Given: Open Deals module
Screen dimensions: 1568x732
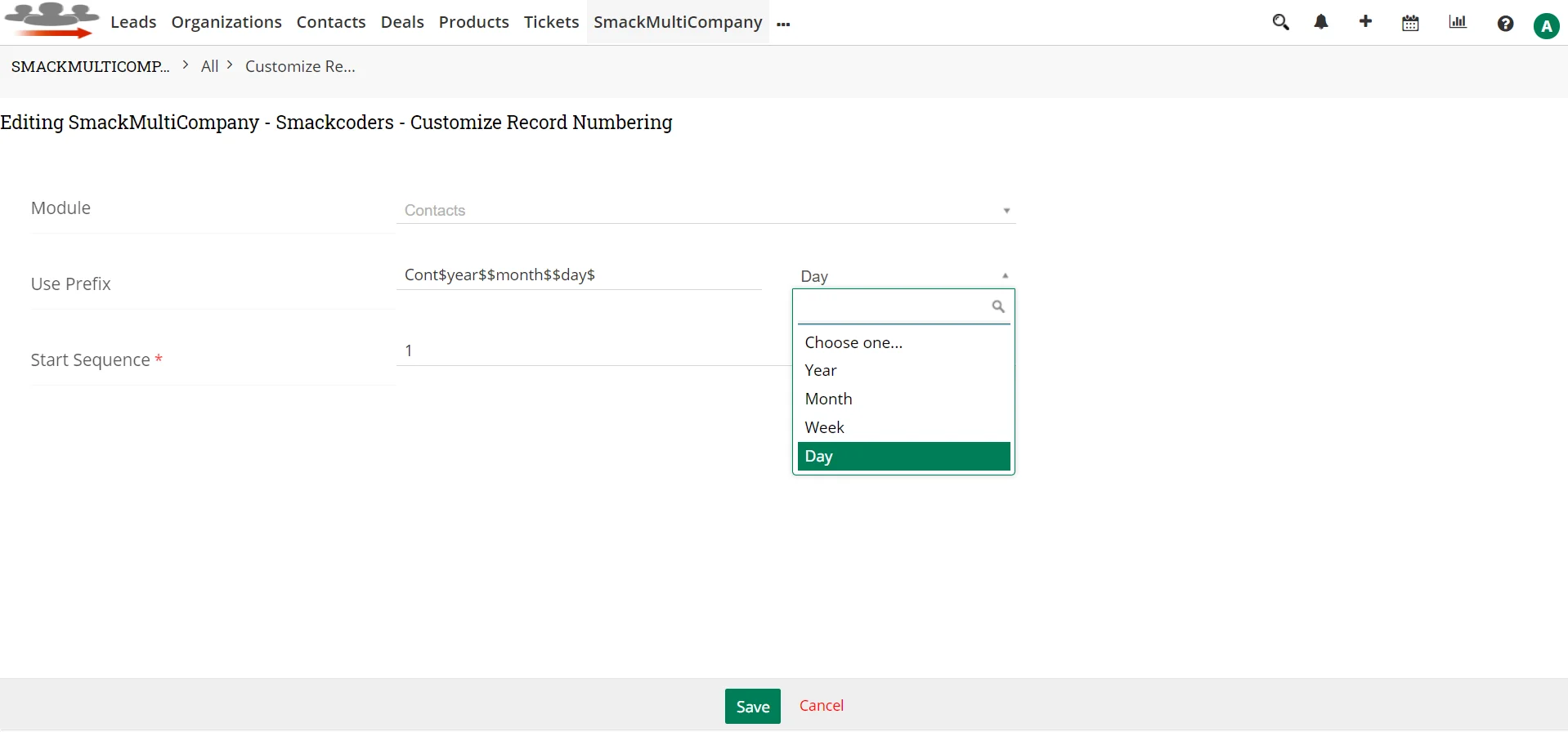Looking at the screenshot, I should [x=402, y=22].
